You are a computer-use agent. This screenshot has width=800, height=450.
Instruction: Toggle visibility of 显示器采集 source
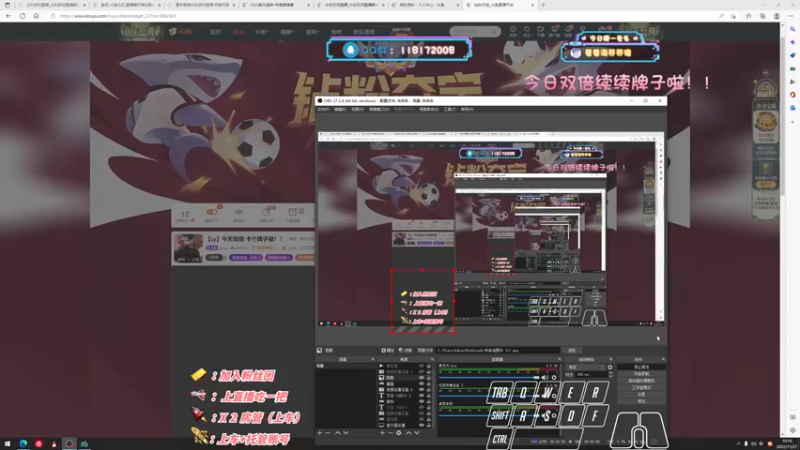tap(421, 425)
